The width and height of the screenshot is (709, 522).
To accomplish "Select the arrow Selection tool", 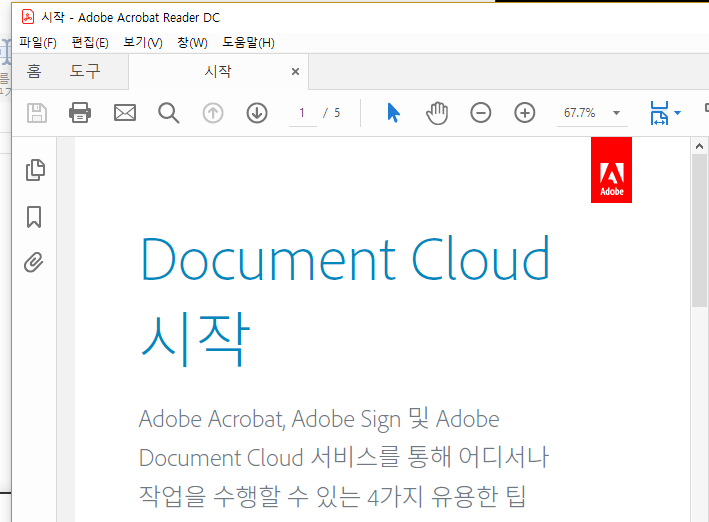I will point(393,113).
